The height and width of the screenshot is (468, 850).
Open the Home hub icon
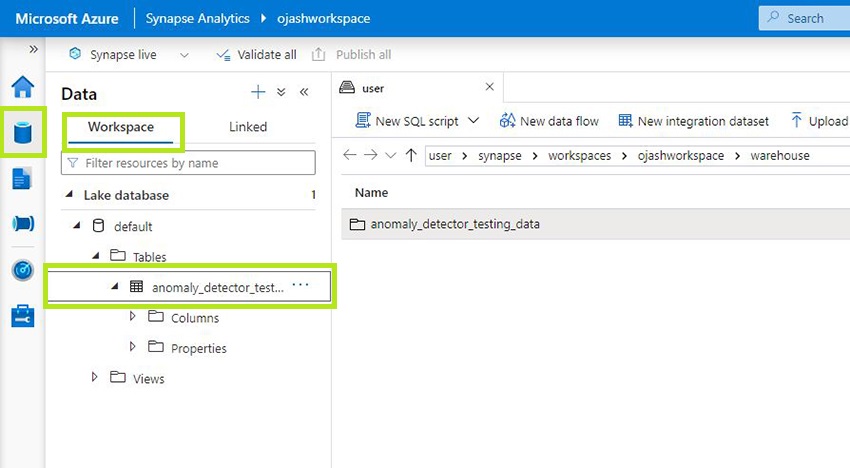tap(22, 87)
